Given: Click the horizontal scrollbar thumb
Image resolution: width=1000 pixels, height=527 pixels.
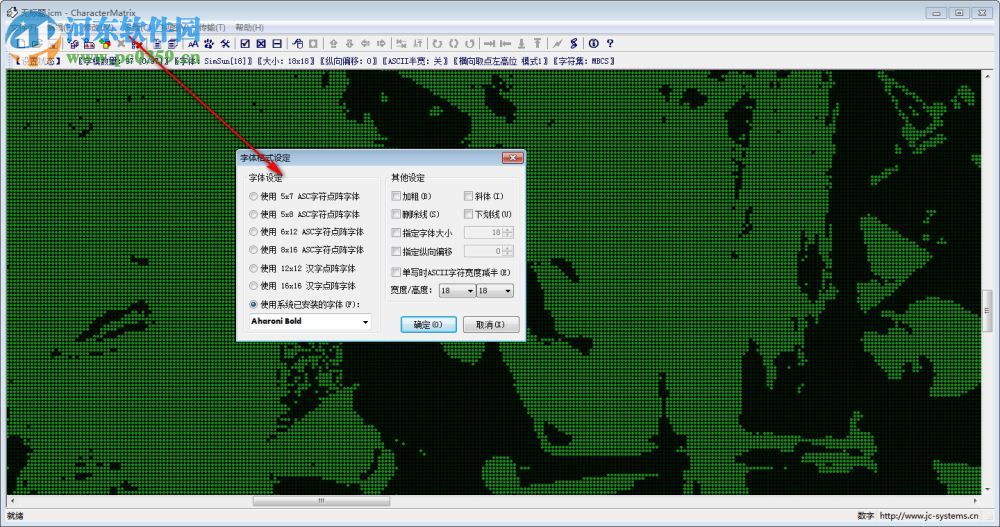Looking at the screenshot, I should click(321, 501).
